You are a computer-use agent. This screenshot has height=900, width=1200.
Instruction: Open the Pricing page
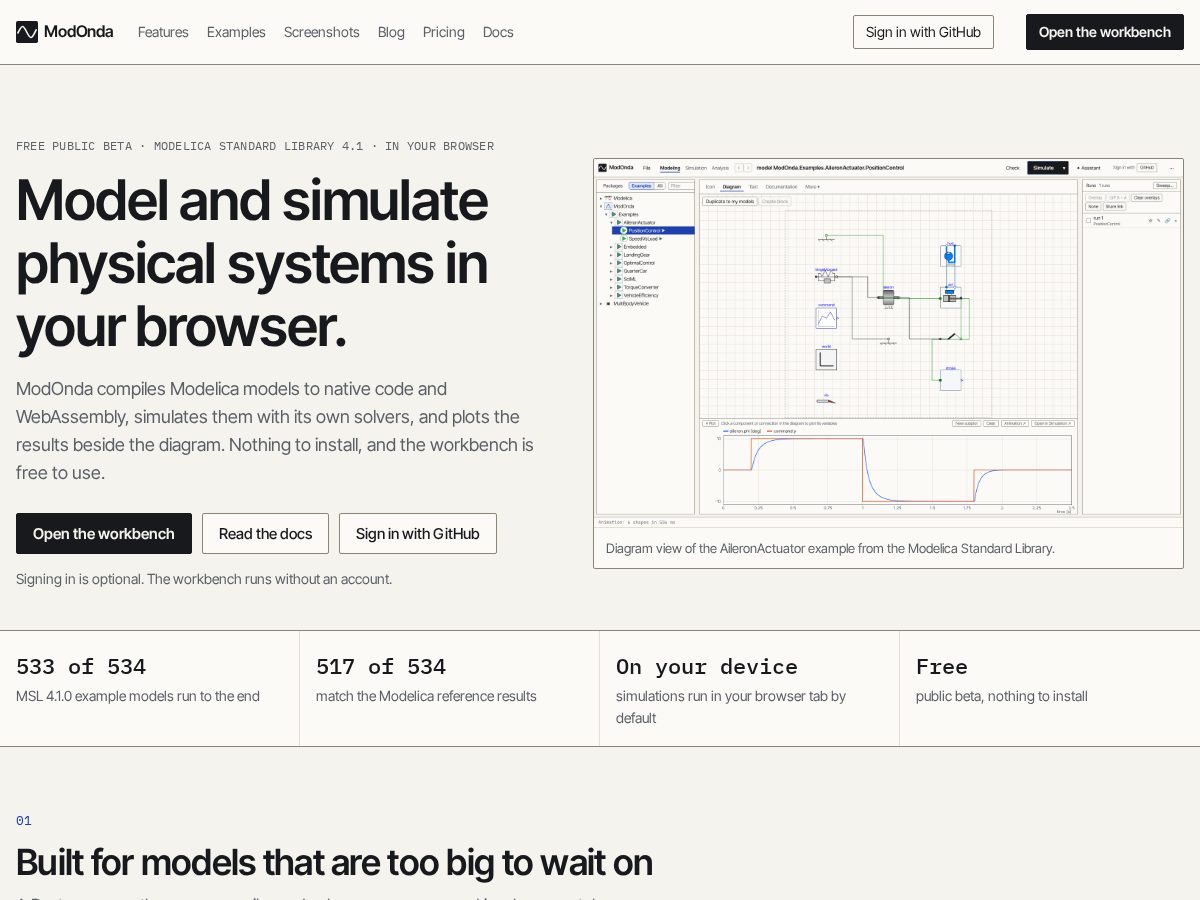pyautogui.click(x=444, y=32)
